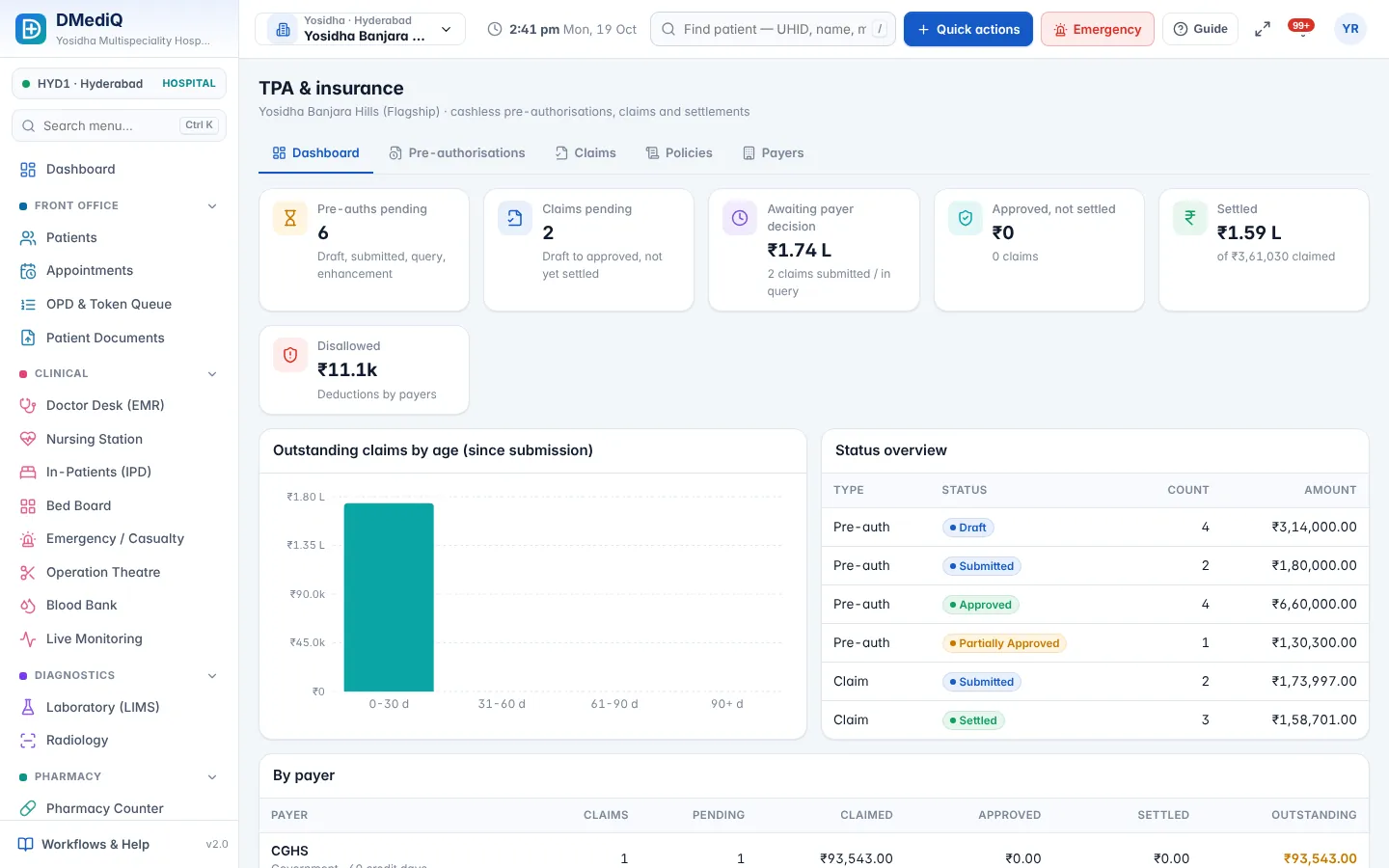Open Emergency / Casualty module
Image resolution: width=1389 pixels, height=868 pixels.
pos(119,539)
